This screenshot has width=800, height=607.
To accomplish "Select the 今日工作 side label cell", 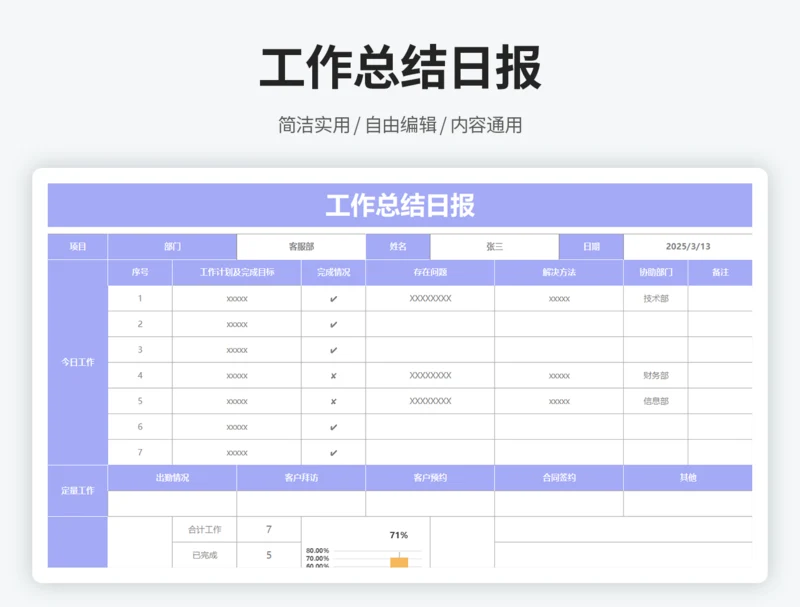I will coord(78,362).
